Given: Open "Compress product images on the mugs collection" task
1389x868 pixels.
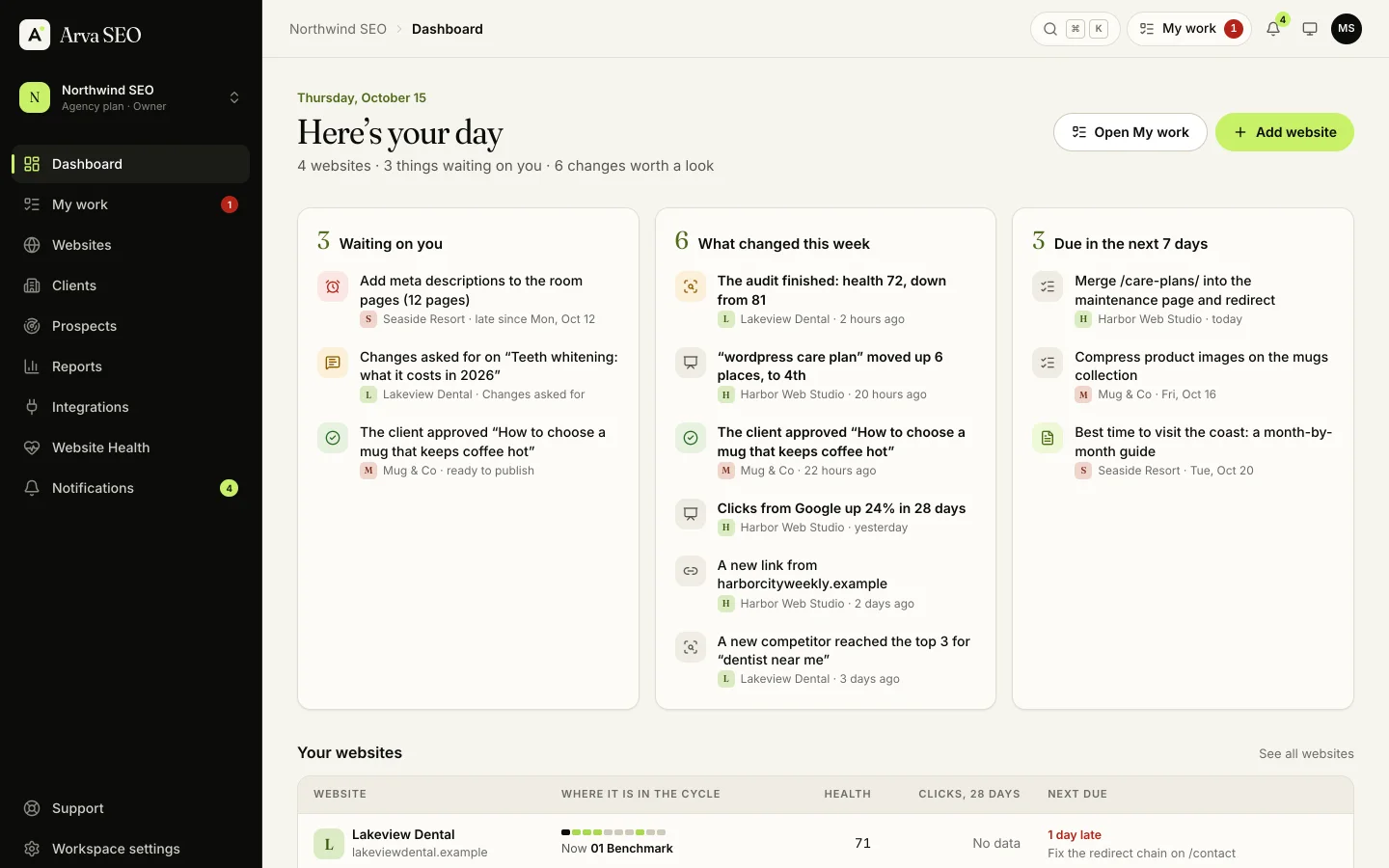Looking at the screenshot, I should point(1202,366).
